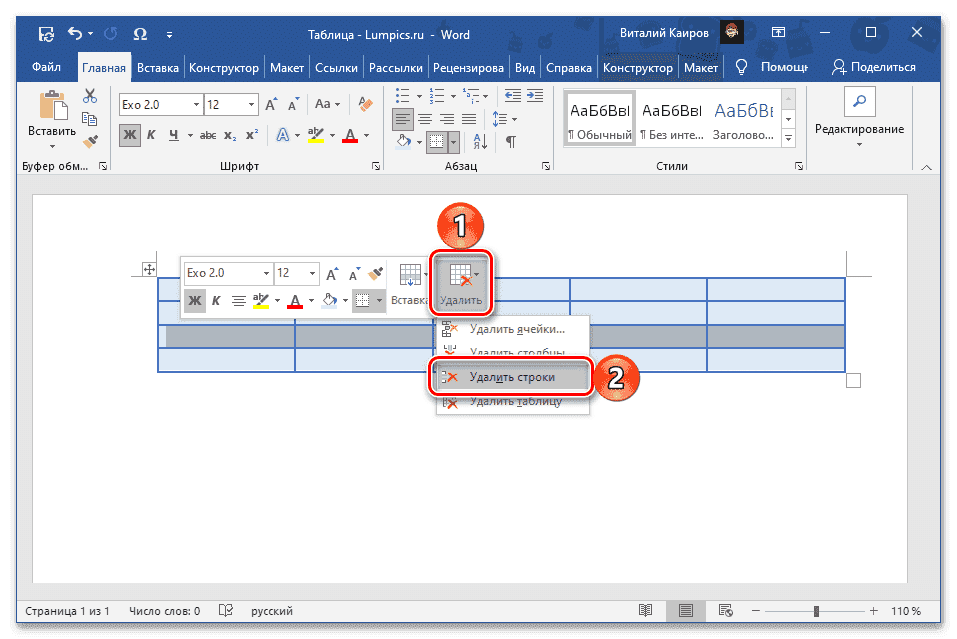This screenshot has height=639, width=957.
Task: Choose Удалить строки from the menu
Action: pos(511,377)
